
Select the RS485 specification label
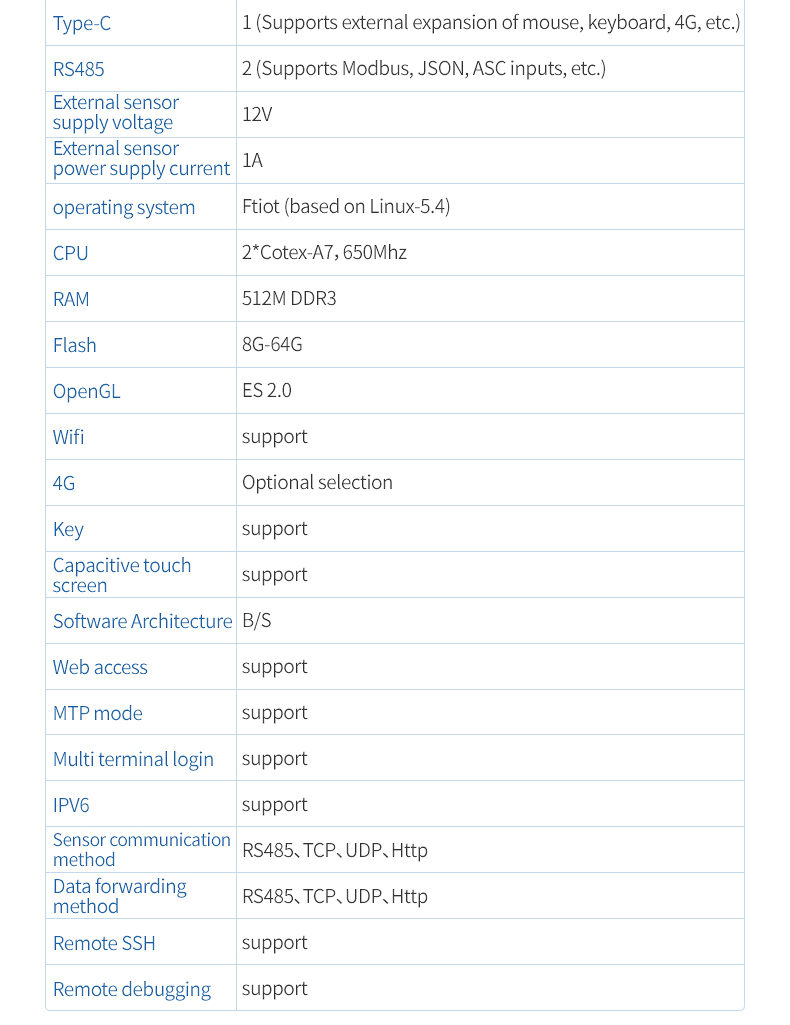(x=78, y=69)
